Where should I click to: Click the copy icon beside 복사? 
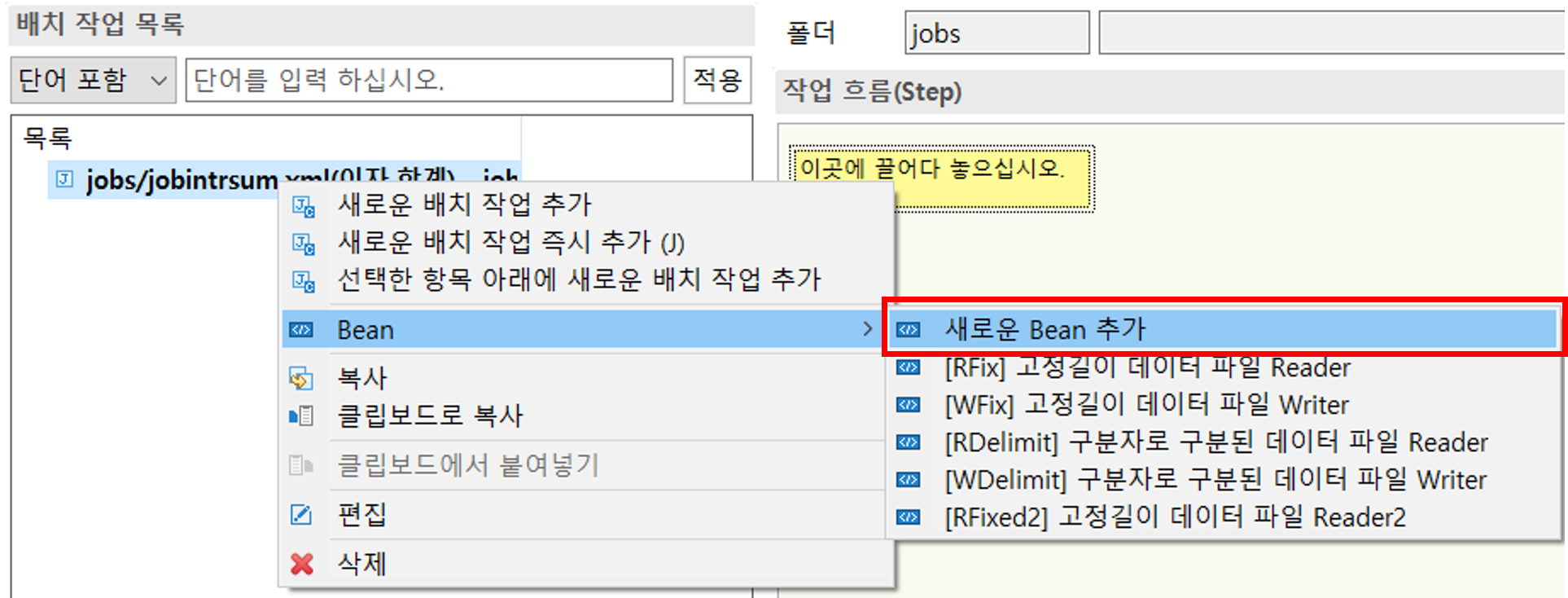coord(301,379)
